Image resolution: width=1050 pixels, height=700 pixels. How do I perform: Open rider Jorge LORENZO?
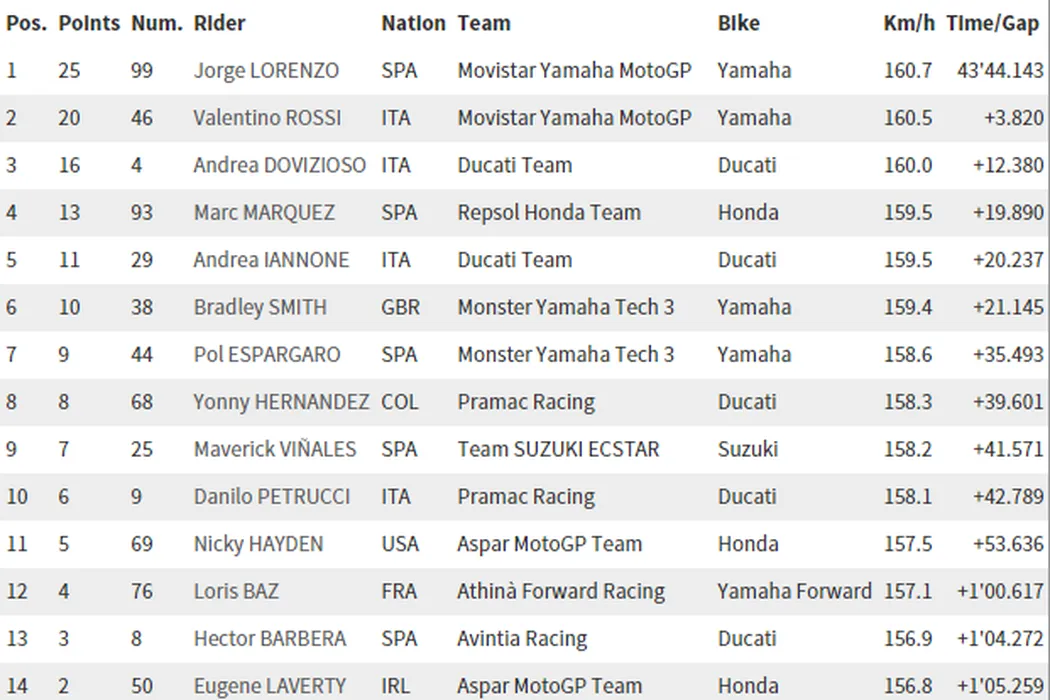pos(266,71)
